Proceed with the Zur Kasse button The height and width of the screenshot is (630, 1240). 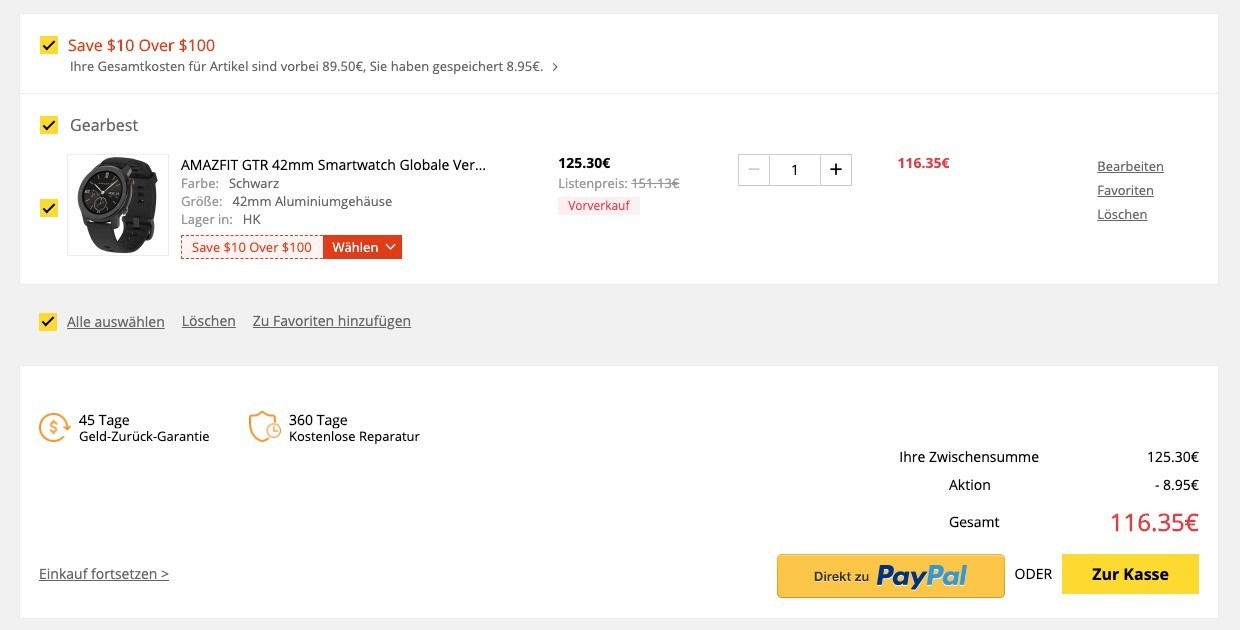pyautogui.click(x=1130, y=575)
